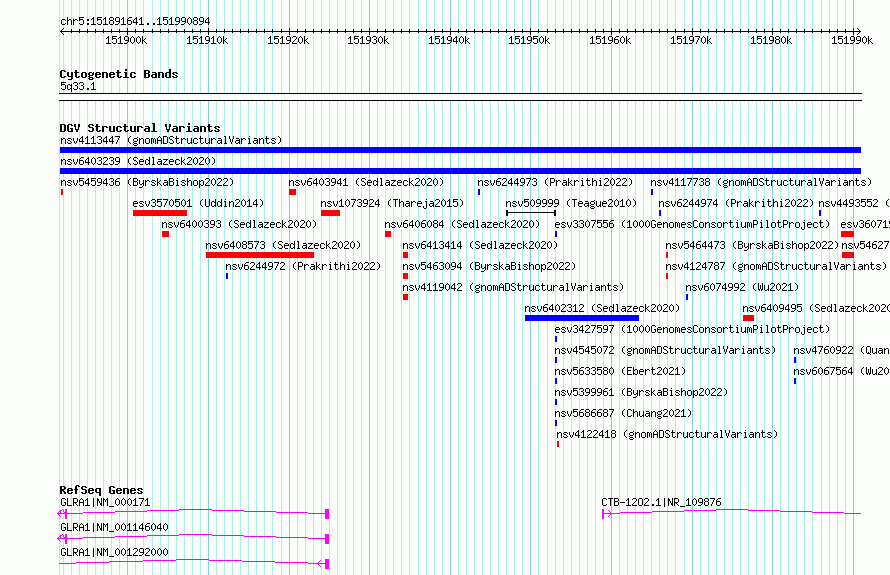Choose the 151960k scale label
The width and height of the screenshot is (890, 575).
coord(610,40)
